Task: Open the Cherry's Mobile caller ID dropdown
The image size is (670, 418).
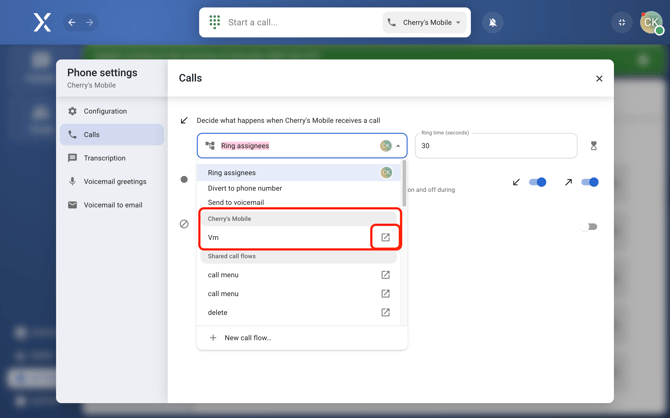Action: [426, 22]
